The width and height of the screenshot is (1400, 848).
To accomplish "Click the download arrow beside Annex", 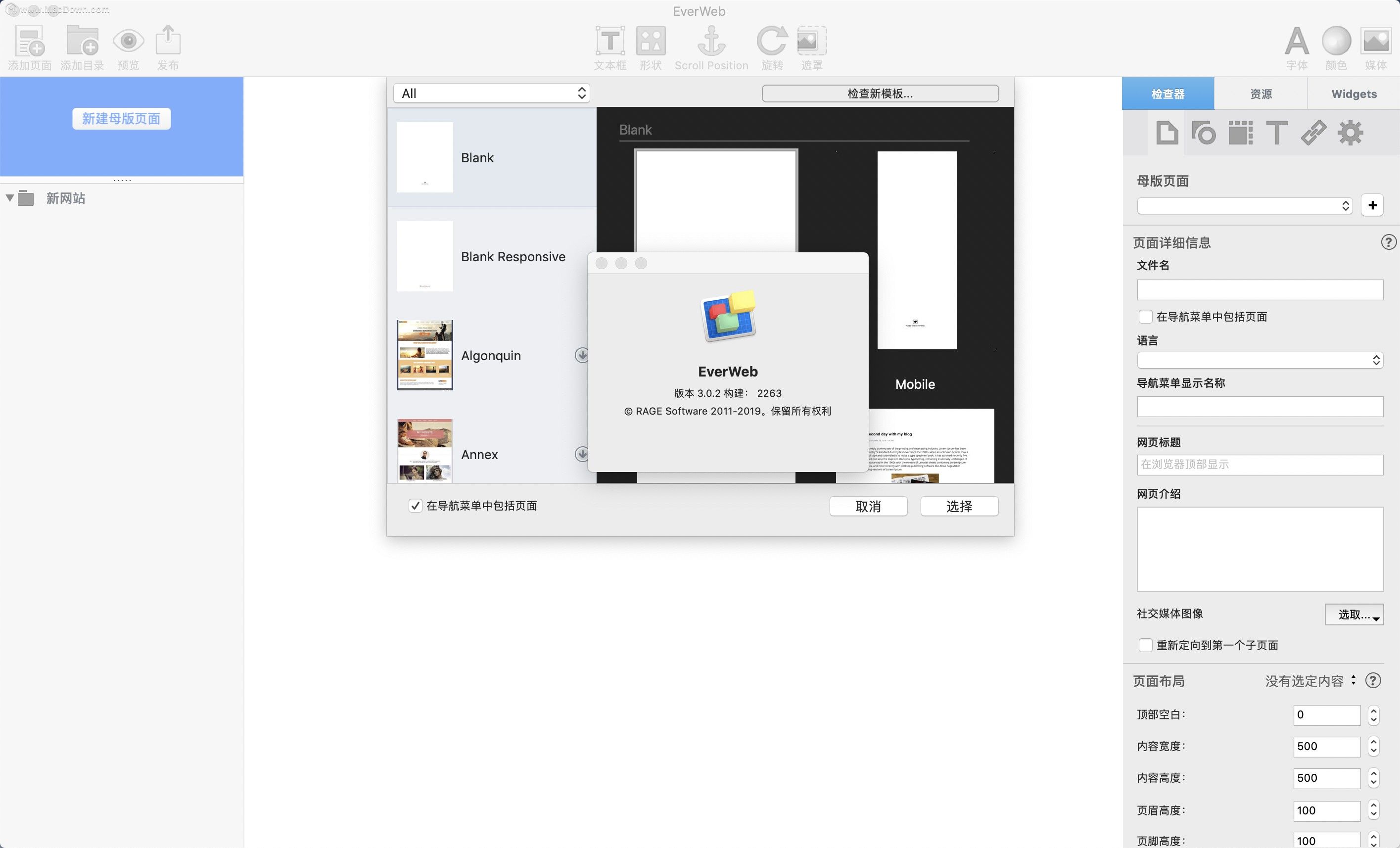I will point(581,454).
